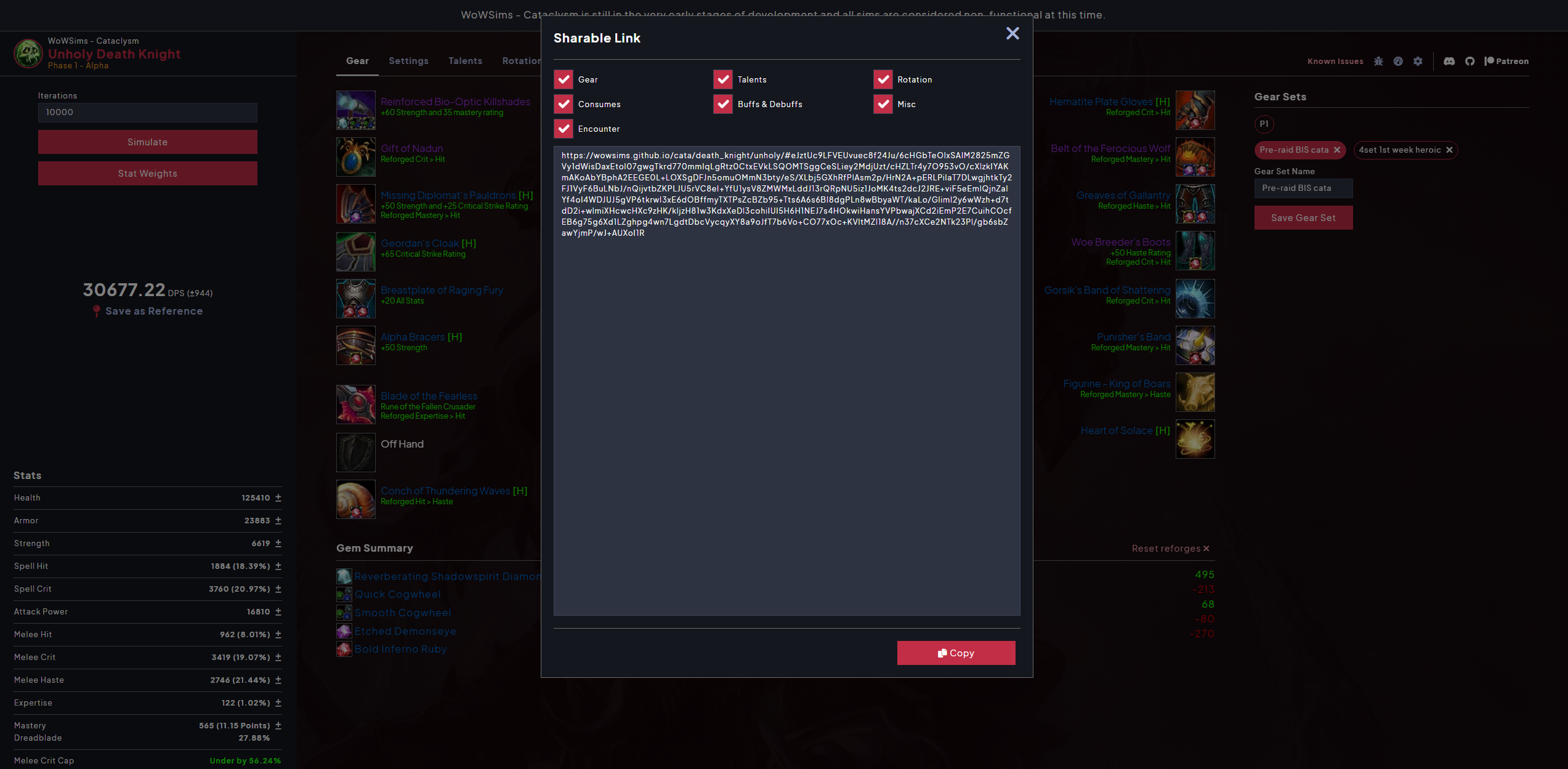Screen dimensions: 1568x769
Task: Select the Hematite Plate Gloves item icon
Action: click(x=1195, y=110)
